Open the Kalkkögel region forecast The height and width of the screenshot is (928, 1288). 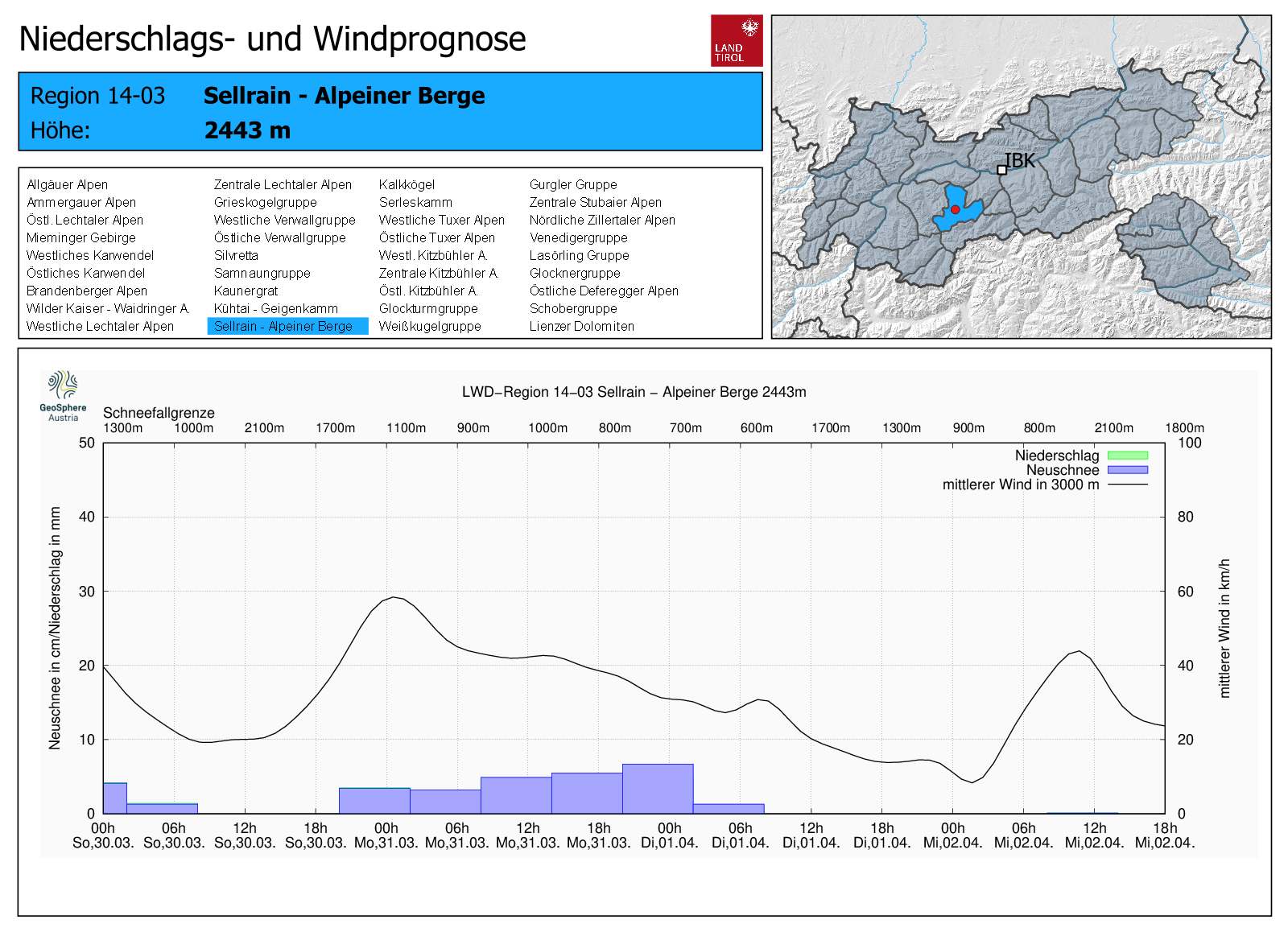tap(407, 184)
